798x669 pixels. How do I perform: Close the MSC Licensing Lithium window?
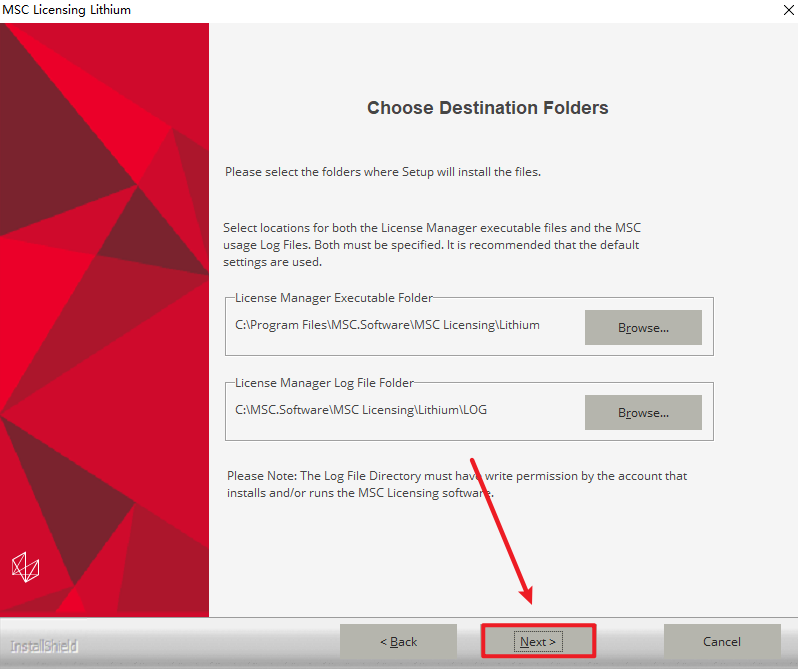tap(788, 10)
